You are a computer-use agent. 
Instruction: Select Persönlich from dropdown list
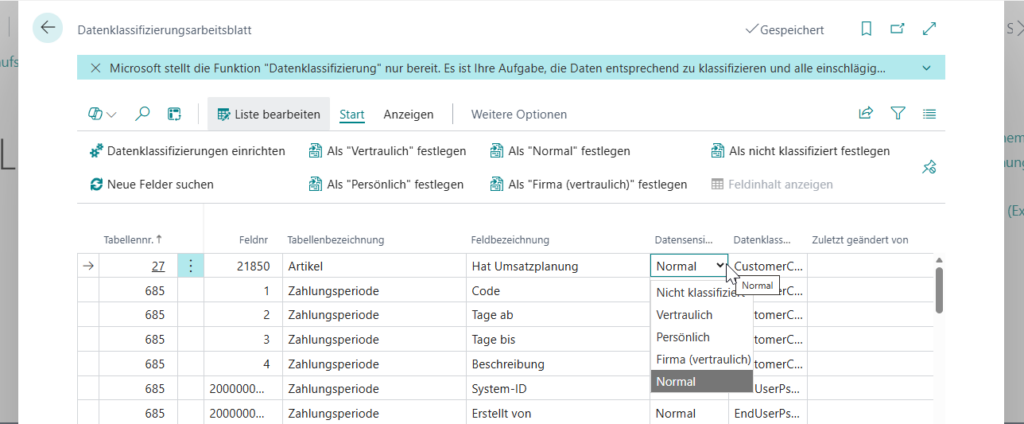click(701, 337)
